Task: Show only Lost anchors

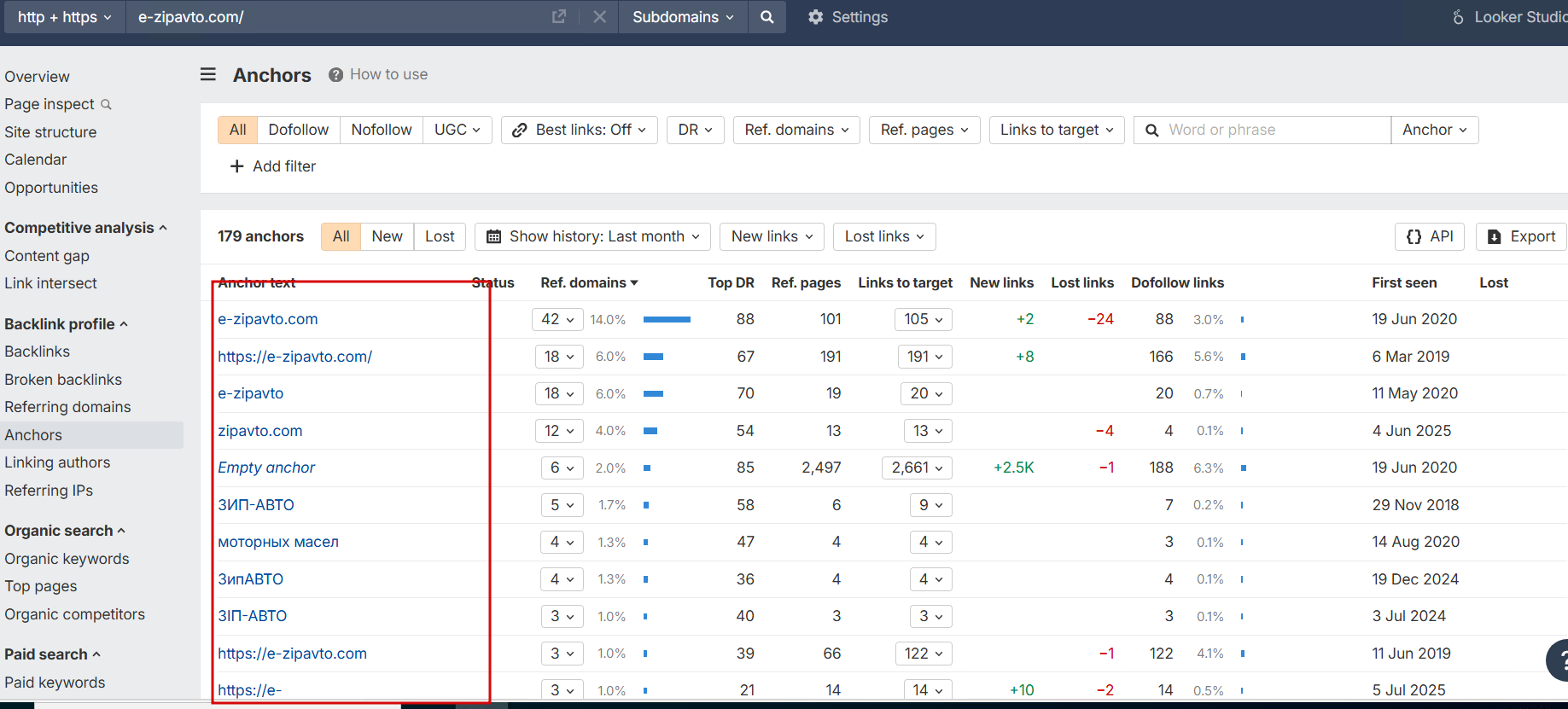Action: (440, 236)
